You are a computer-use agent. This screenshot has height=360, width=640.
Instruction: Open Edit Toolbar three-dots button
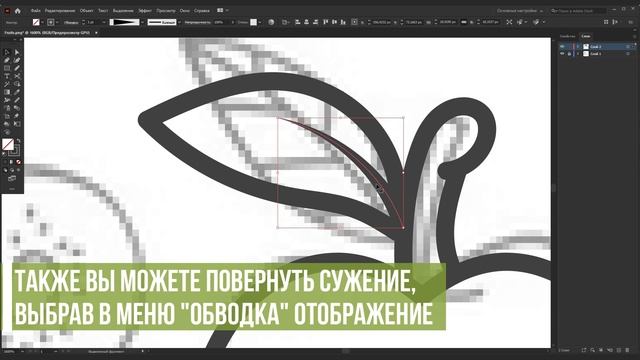coord(12,189)
